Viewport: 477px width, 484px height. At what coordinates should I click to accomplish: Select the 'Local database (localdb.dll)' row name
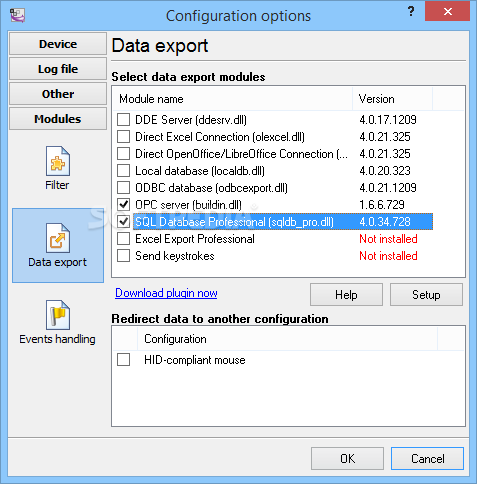tap(200, 171)
